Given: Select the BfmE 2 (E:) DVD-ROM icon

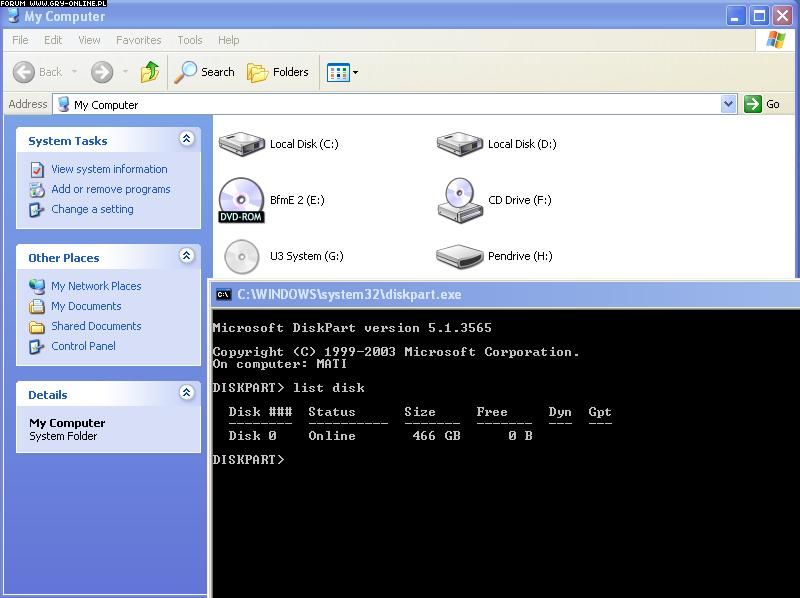Looking at the screenshot, I should point(241,200).
